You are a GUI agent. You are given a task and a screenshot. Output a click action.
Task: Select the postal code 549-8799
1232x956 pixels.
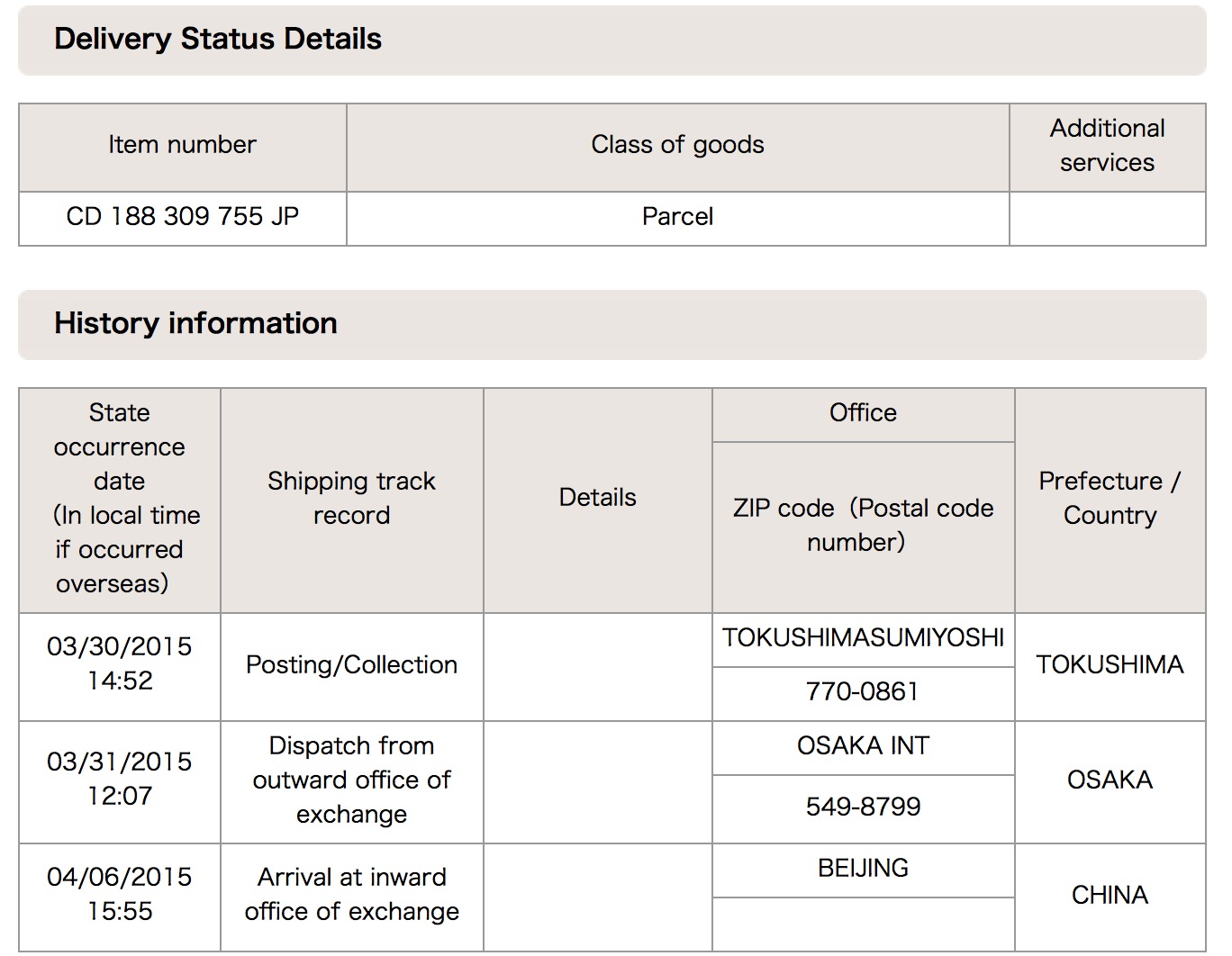click(863, 807)
